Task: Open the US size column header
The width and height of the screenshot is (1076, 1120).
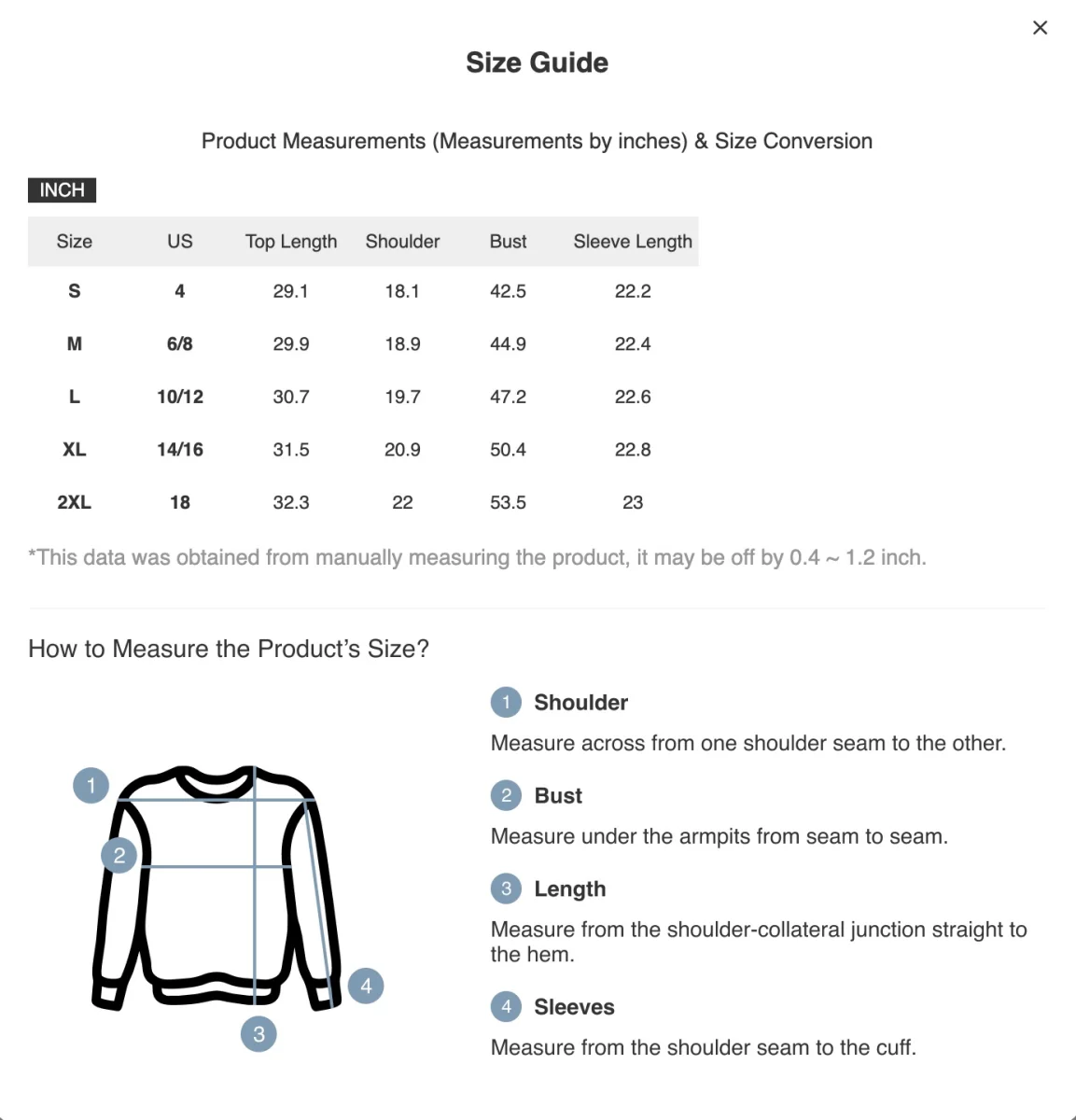Action: coord(179,241)
